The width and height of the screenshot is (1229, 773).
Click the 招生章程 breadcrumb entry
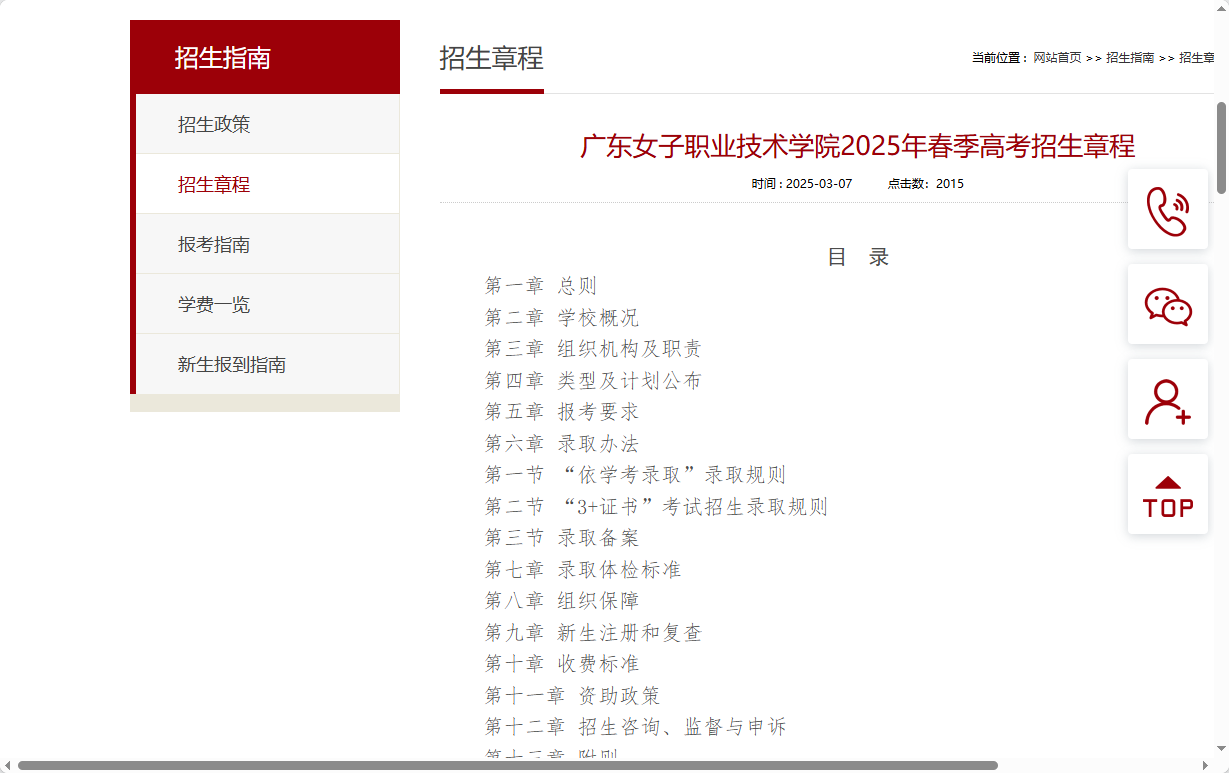tap(1199, 57)
